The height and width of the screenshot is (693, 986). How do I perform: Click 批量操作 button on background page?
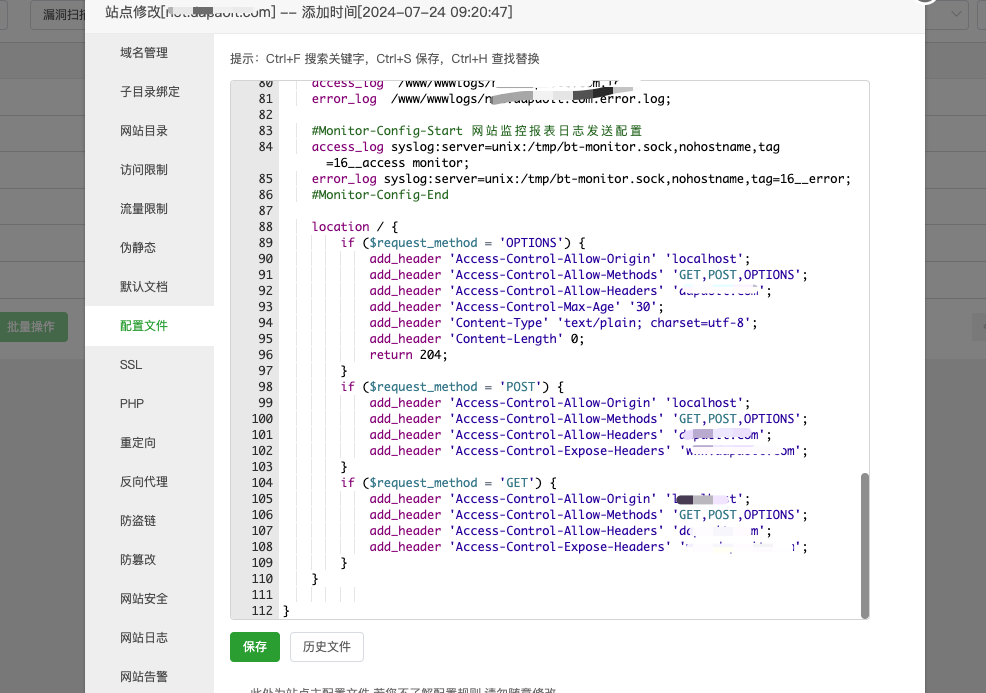tap(33, 327)
